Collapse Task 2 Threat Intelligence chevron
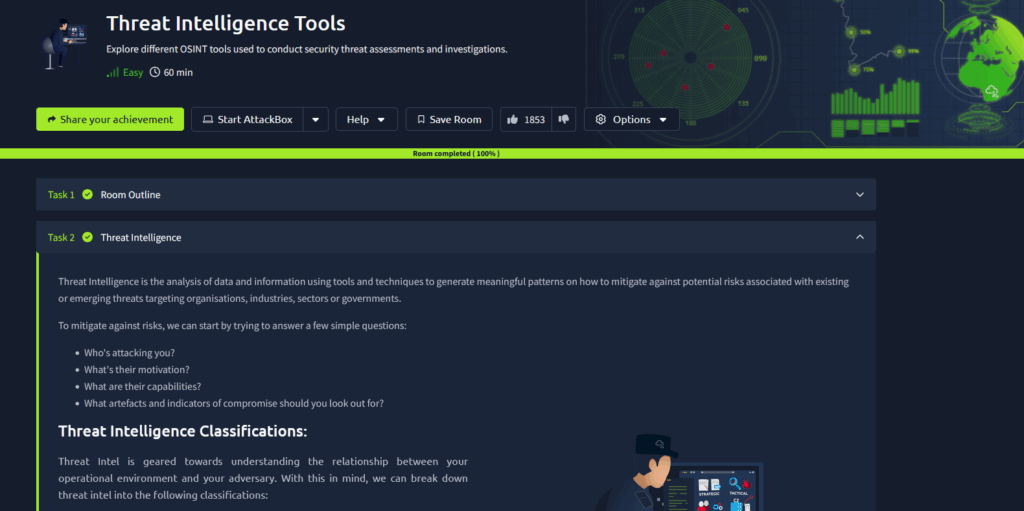 (x=859, y=237)
